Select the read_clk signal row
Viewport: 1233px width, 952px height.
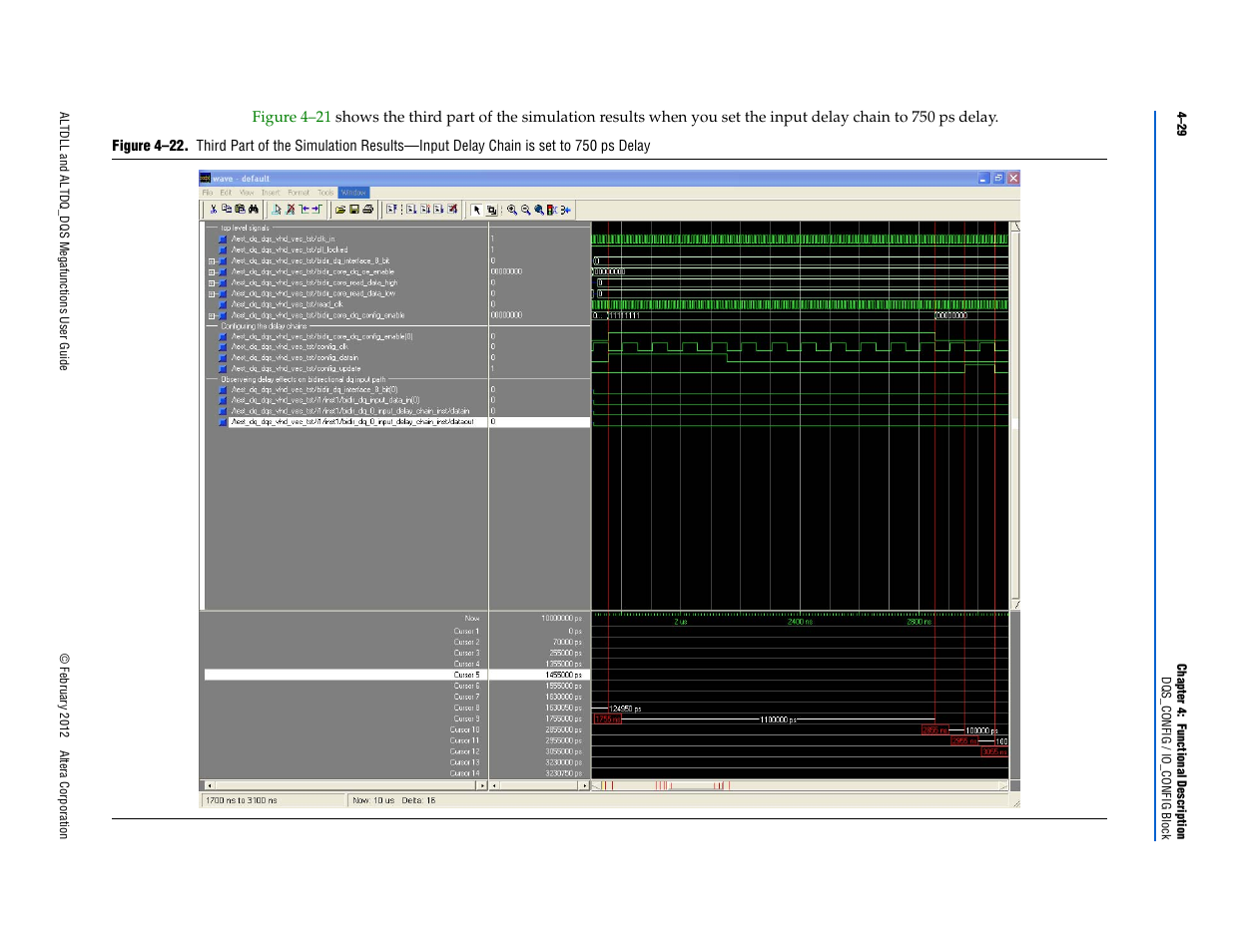coord(288,305)
